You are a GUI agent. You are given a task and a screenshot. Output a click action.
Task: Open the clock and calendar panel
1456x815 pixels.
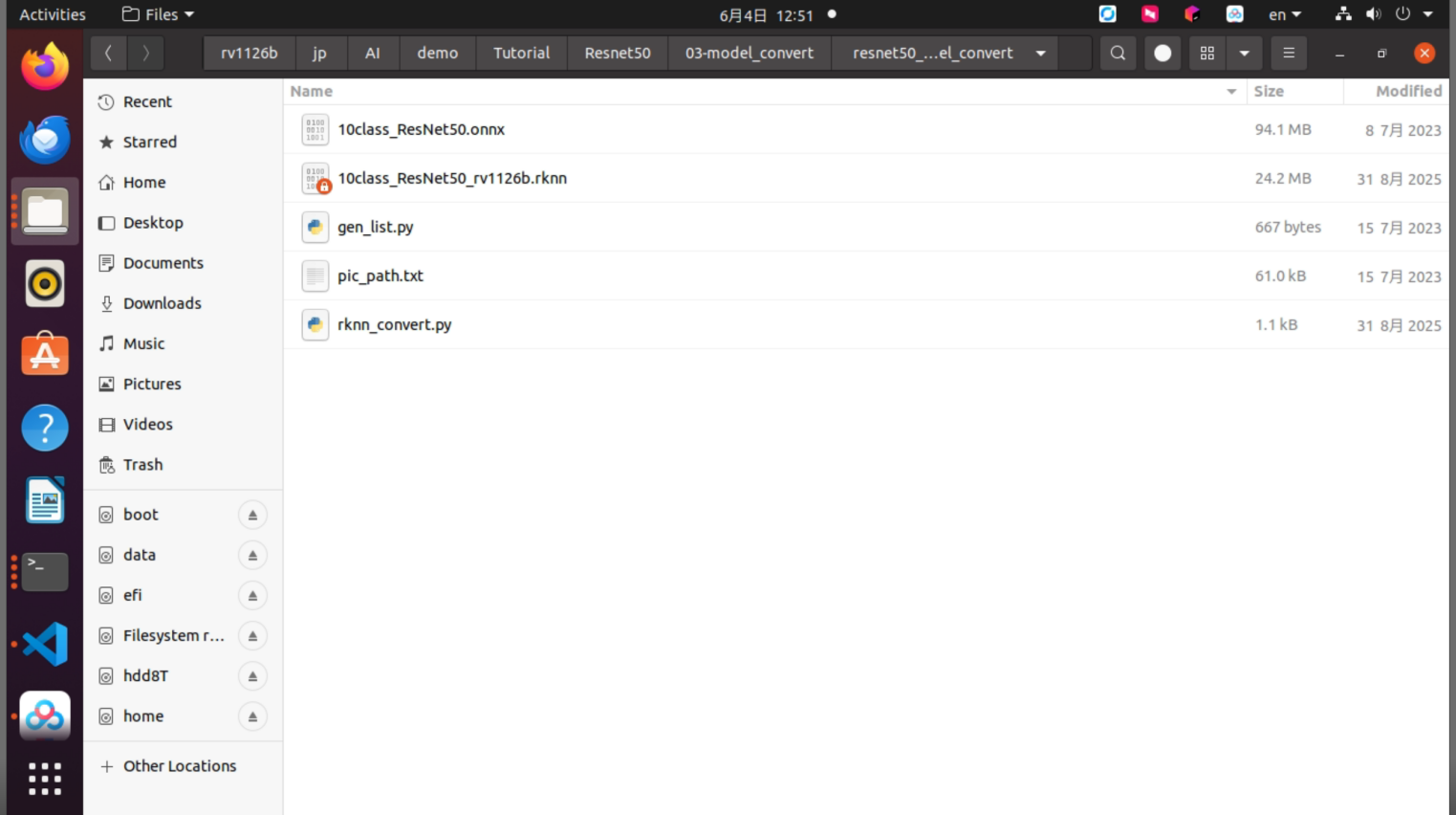(x=767, y=14)
